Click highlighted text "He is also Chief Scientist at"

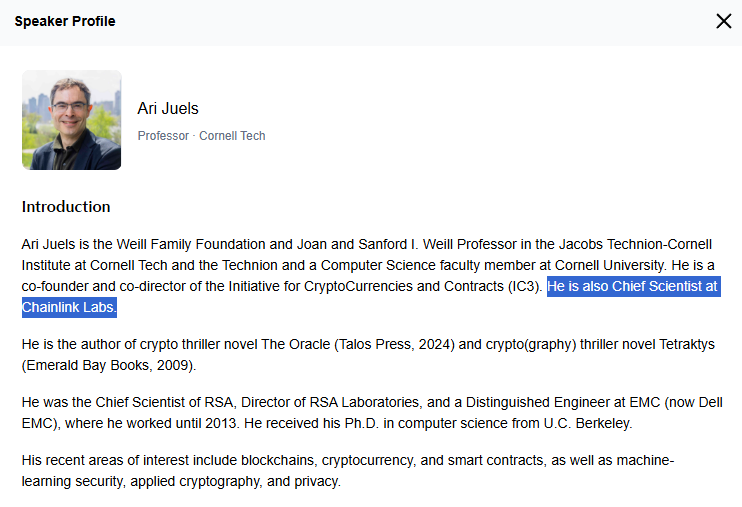click(633, 286)
